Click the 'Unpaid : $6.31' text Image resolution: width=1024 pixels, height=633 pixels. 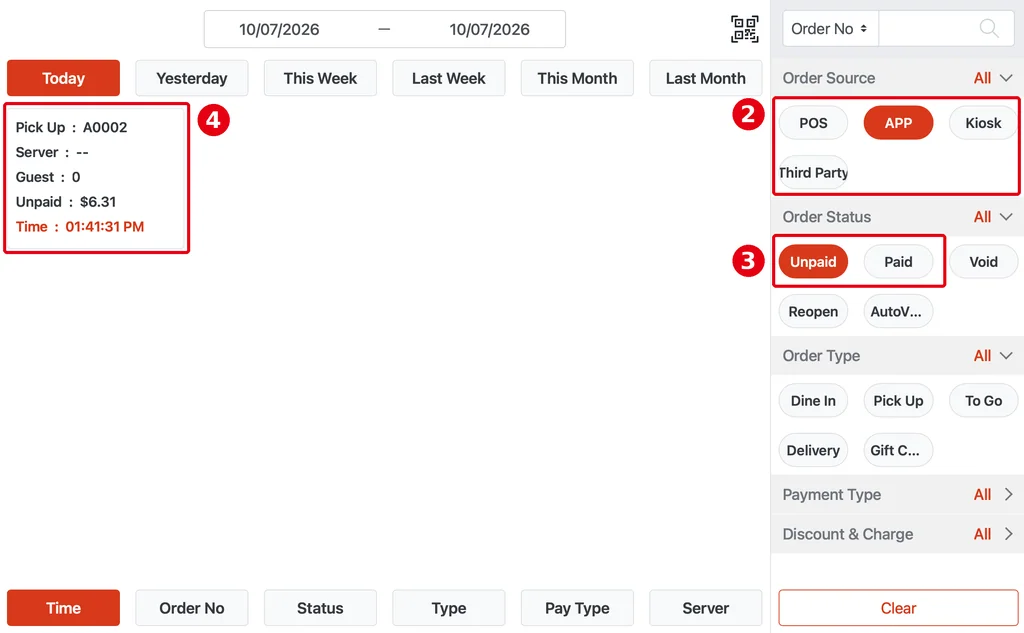pyautogui.click(x=66, y=202)
